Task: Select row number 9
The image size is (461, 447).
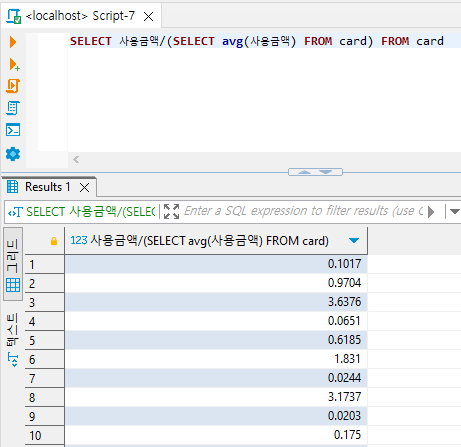Action: pyautogui.click(x=44, y=417)
